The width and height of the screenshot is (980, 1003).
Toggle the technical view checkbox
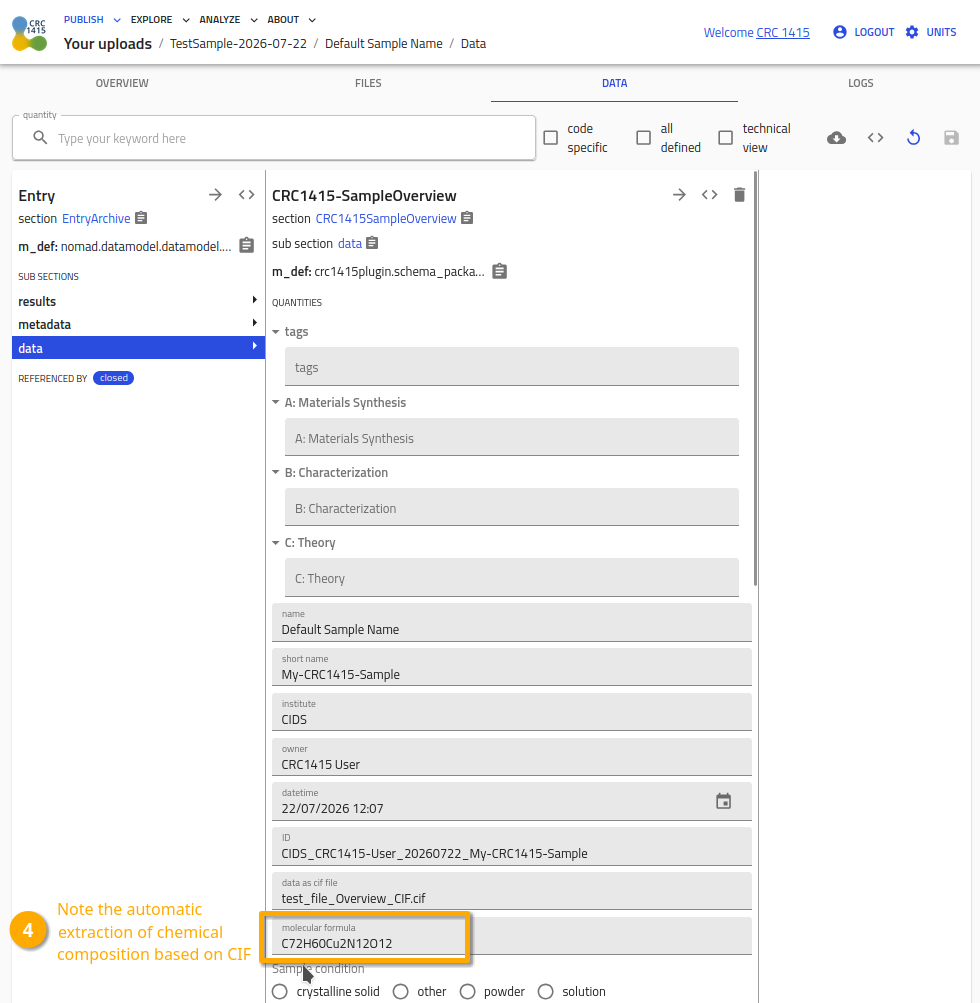point(726,138)
